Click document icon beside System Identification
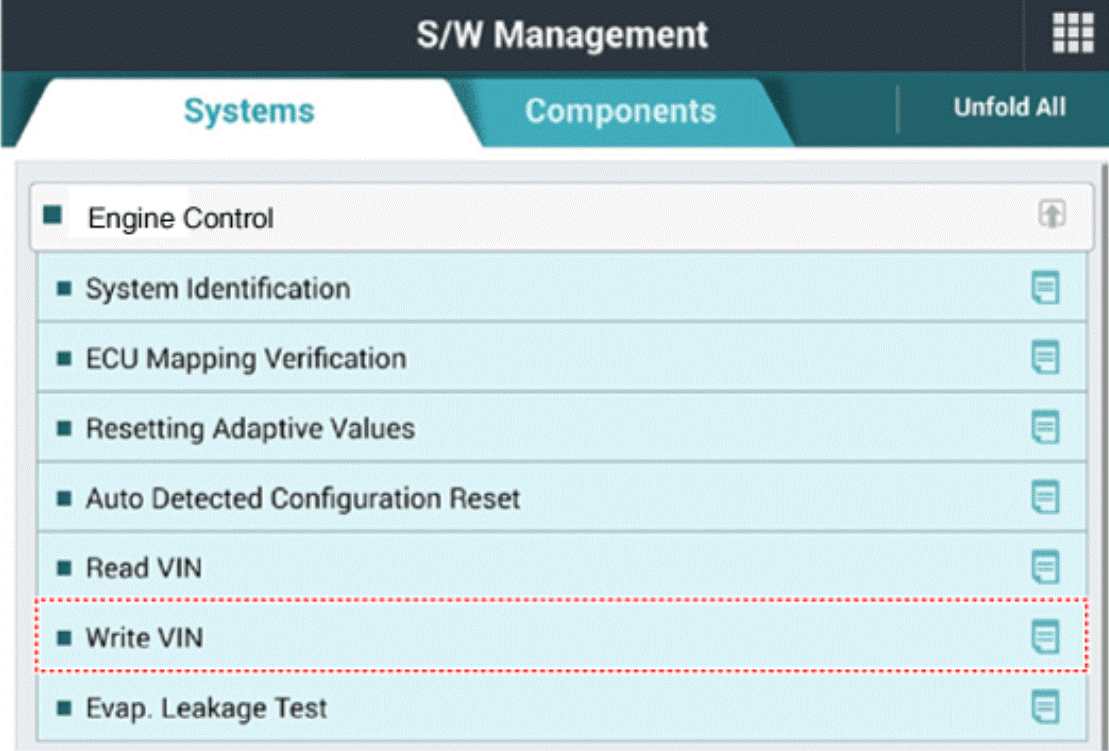This screenshot has height=751, width=1109. pyautogui.click(x=1045, y=289)
